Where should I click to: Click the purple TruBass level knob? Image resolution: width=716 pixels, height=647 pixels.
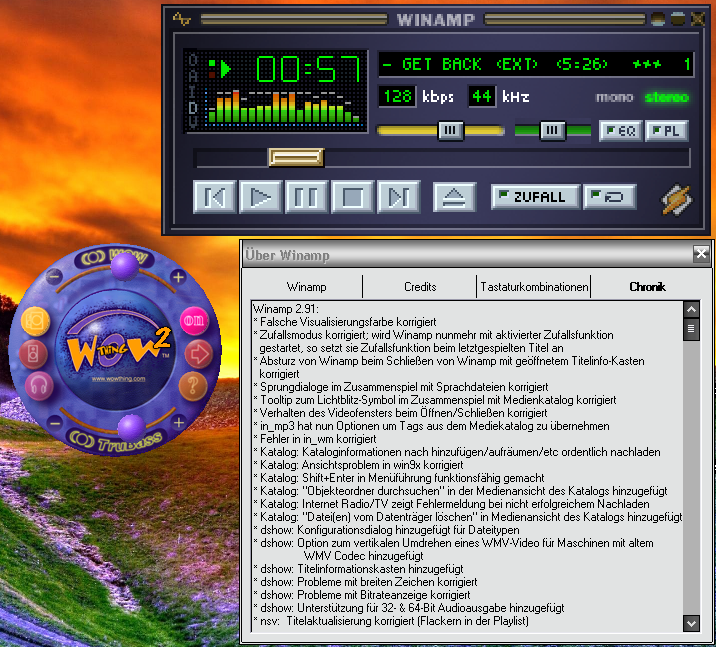[x=132, y=428]
